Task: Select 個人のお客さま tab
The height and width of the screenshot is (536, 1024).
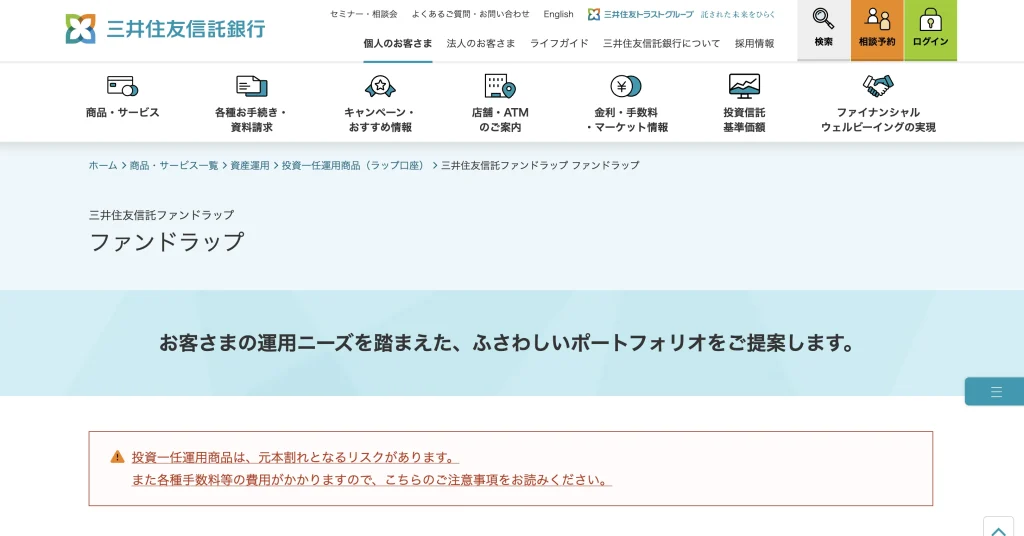Action: 398,43
